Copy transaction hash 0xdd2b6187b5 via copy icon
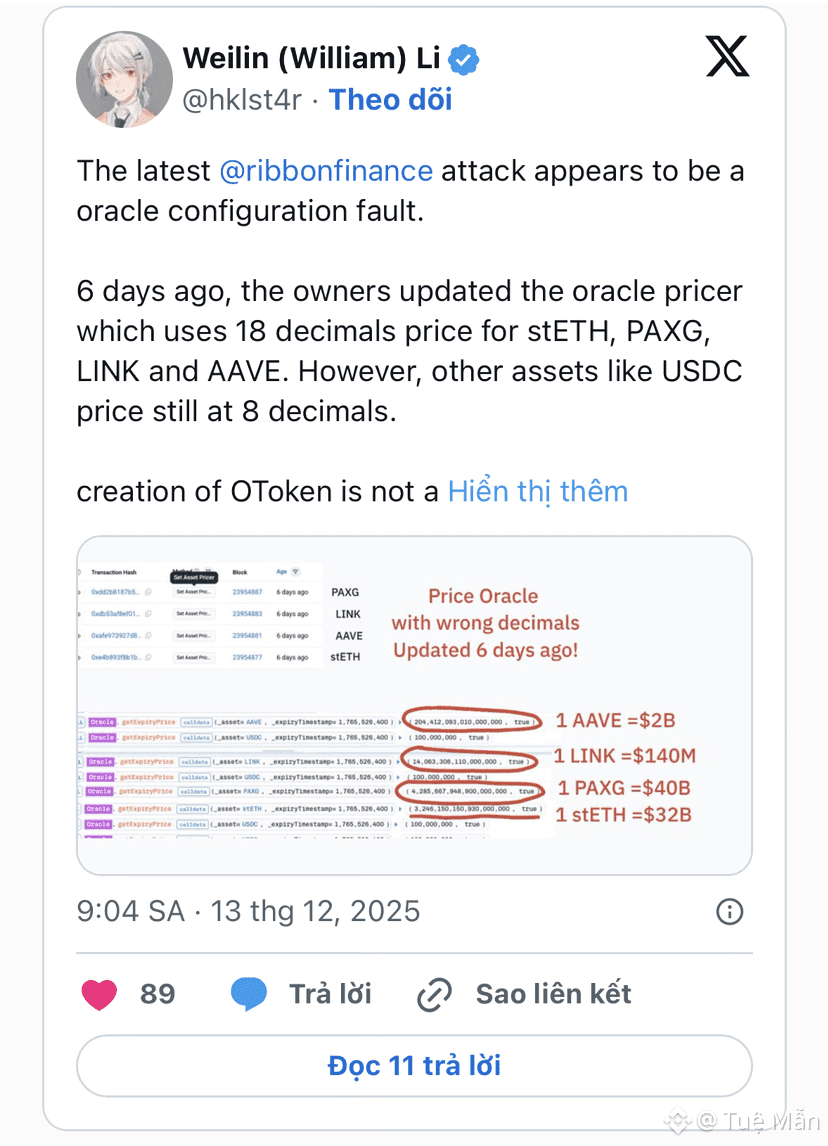The image size is (828, 1146). click(x=148, y=592)
